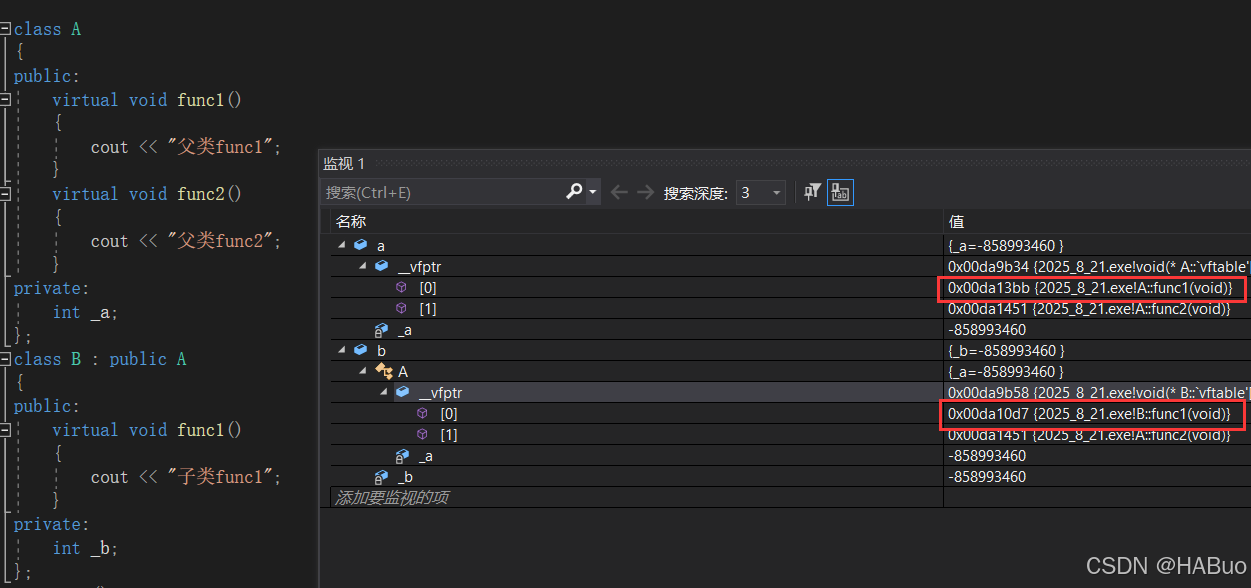Click purple field icon of [0] under b

pos(422,414)
